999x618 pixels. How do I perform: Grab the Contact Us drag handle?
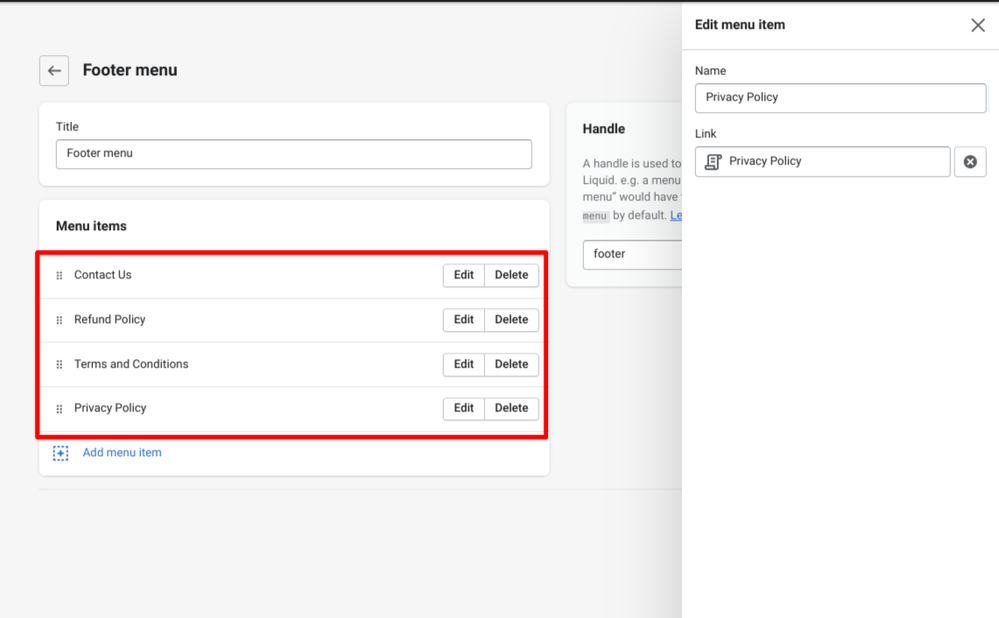pyautogui.click(x=59, y=275)
